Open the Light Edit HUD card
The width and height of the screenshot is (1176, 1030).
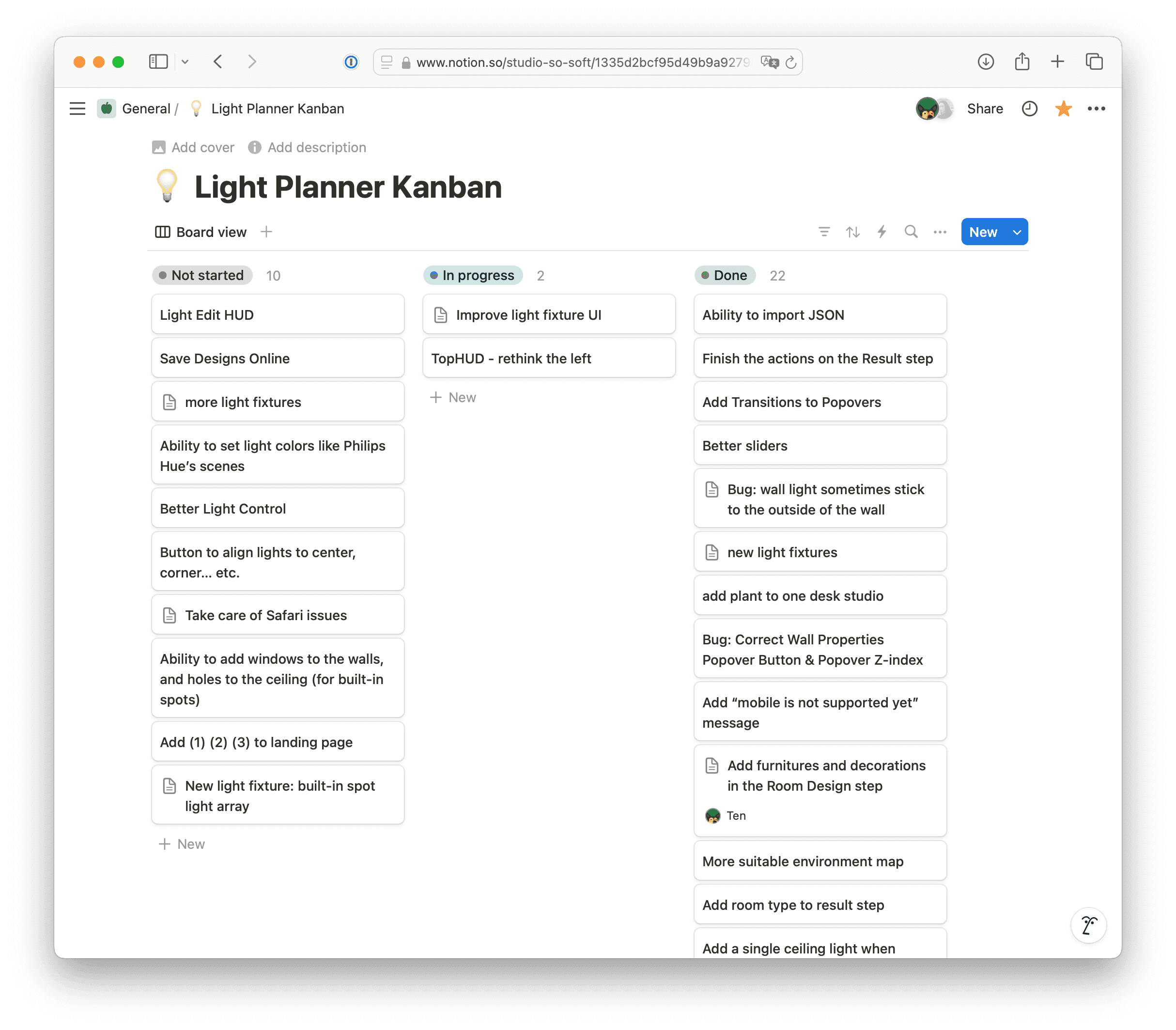[x=278, y=314]
